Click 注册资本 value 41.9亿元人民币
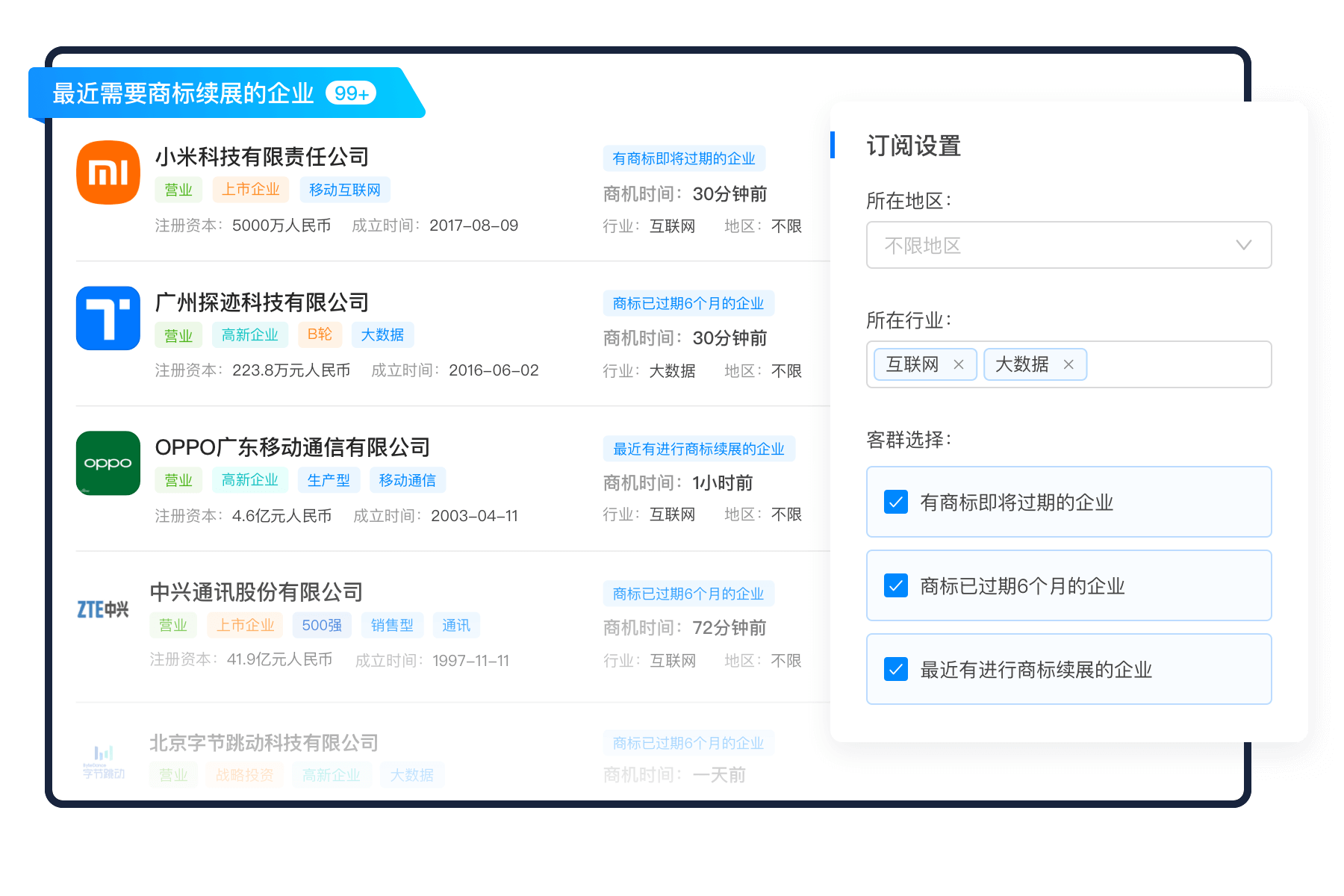 pos(280,659)
